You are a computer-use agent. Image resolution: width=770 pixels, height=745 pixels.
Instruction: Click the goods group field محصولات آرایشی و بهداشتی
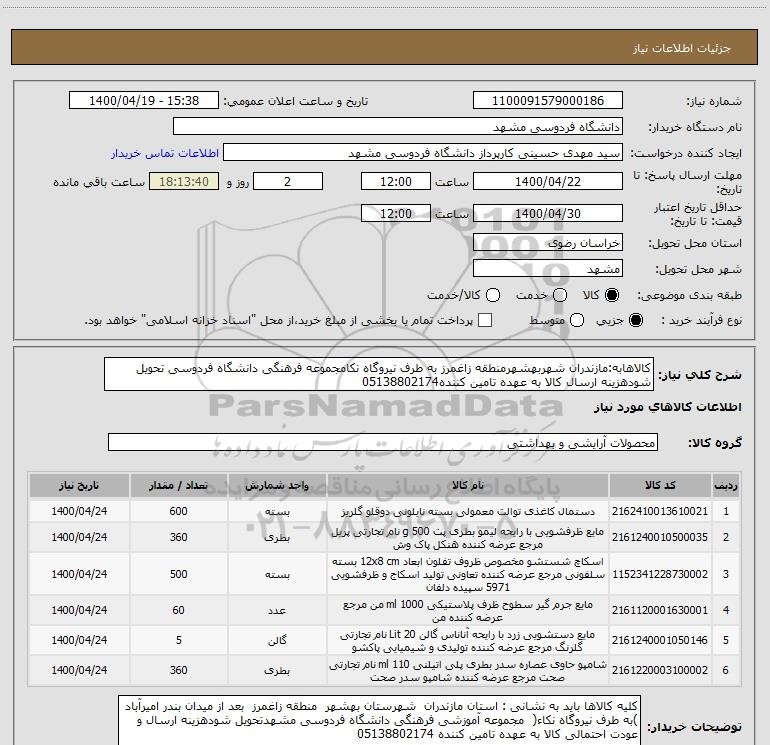click(x=383, y=442)
